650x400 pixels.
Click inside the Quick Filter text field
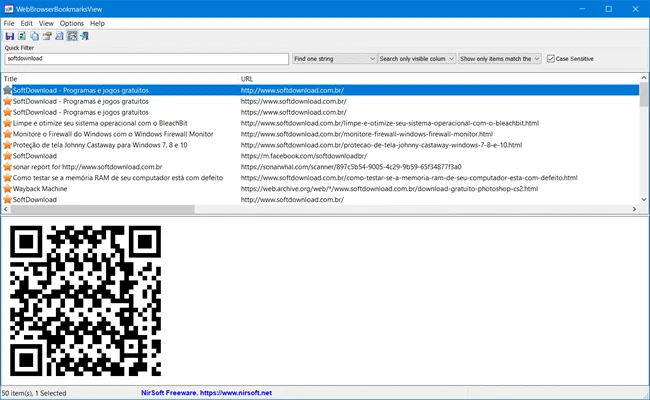(x=146, y=59)
